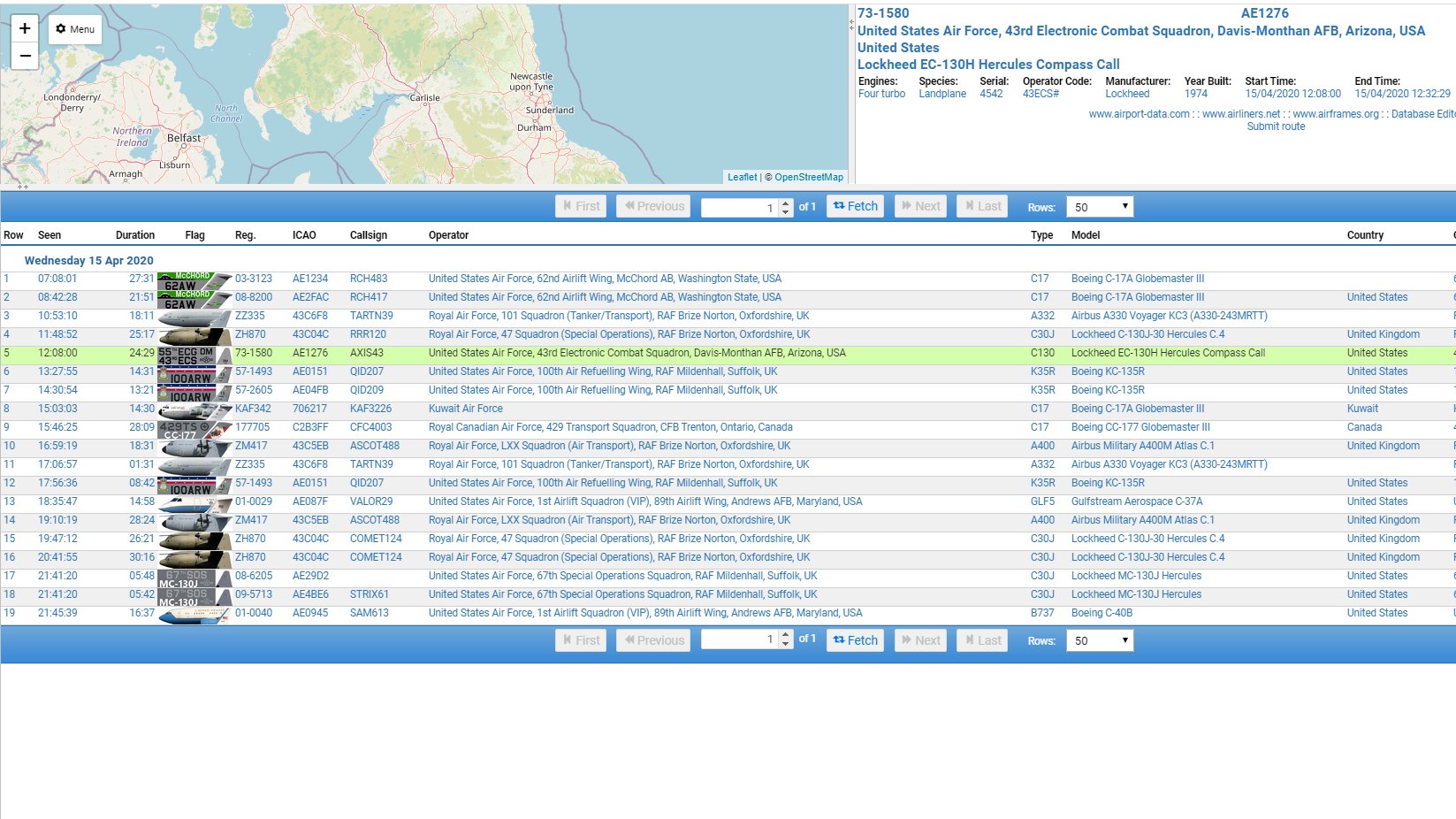Click the top First page button
The image size is (1456, 819).
(581, 206)
